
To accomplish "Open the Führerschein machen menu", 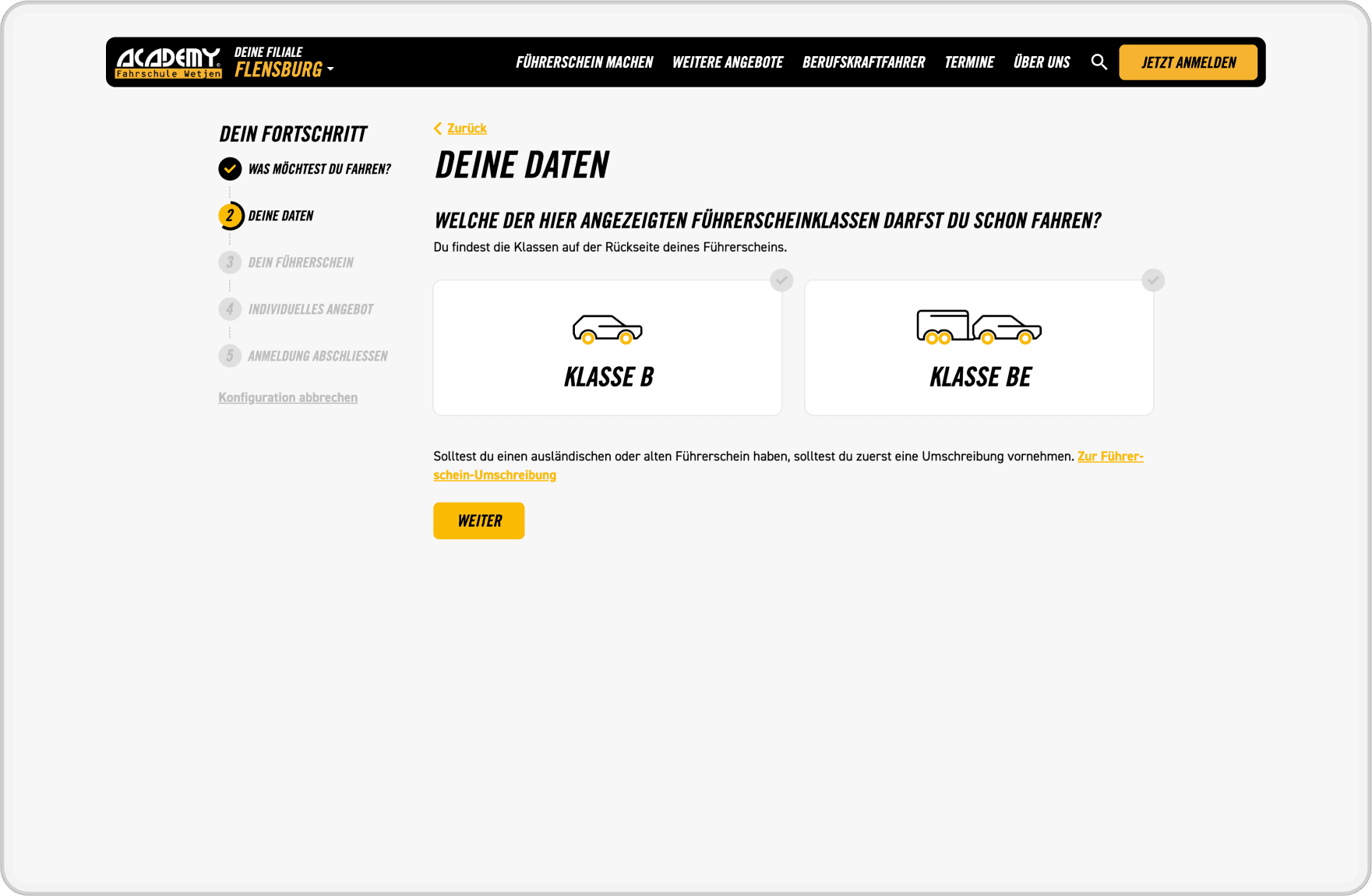I will (584, 62).
